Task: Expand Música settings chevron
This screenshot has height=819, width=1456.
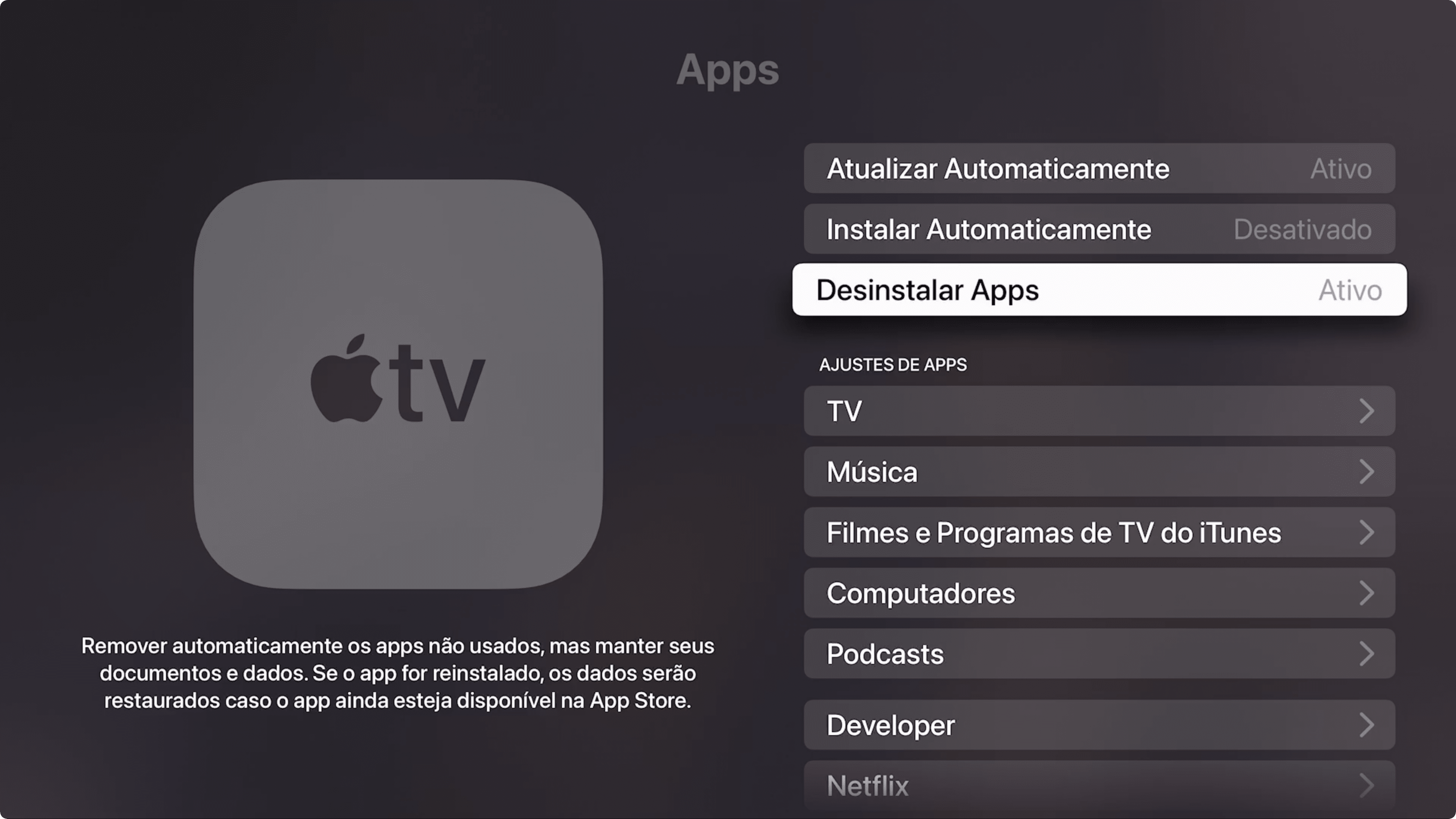Action: point(1370,471)
